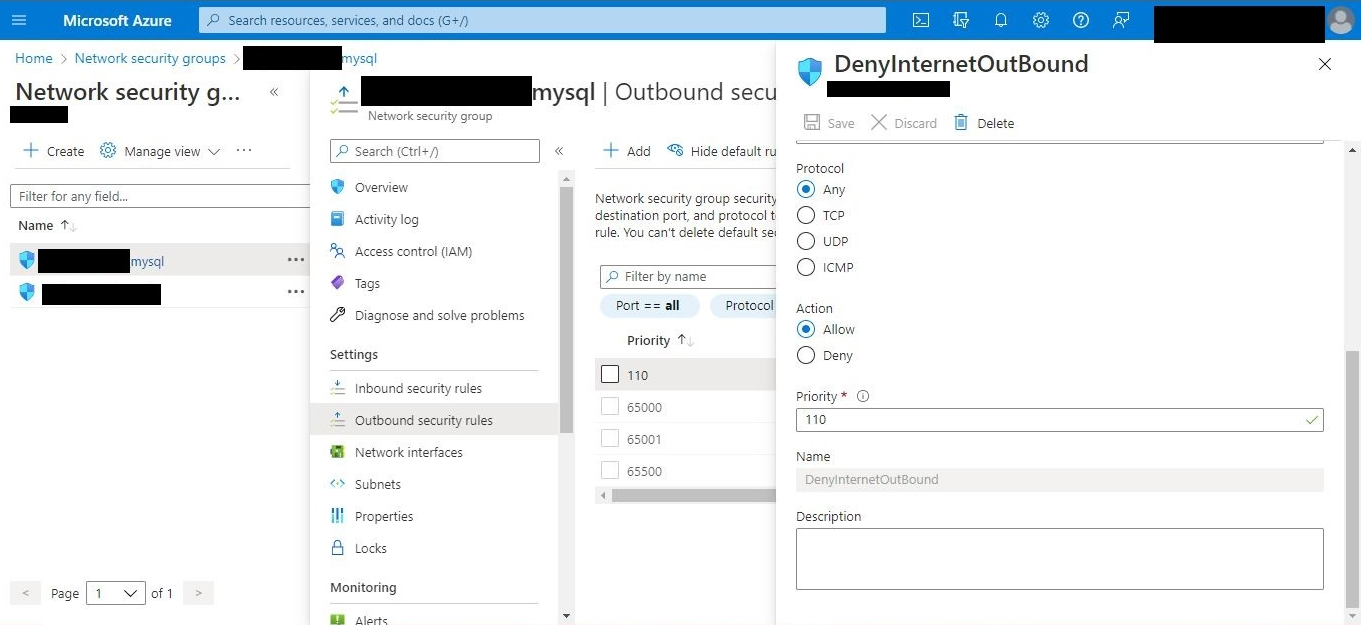Select Outbound security rules menu item
Screen dimensions: 1361x625
click(434, 420)
